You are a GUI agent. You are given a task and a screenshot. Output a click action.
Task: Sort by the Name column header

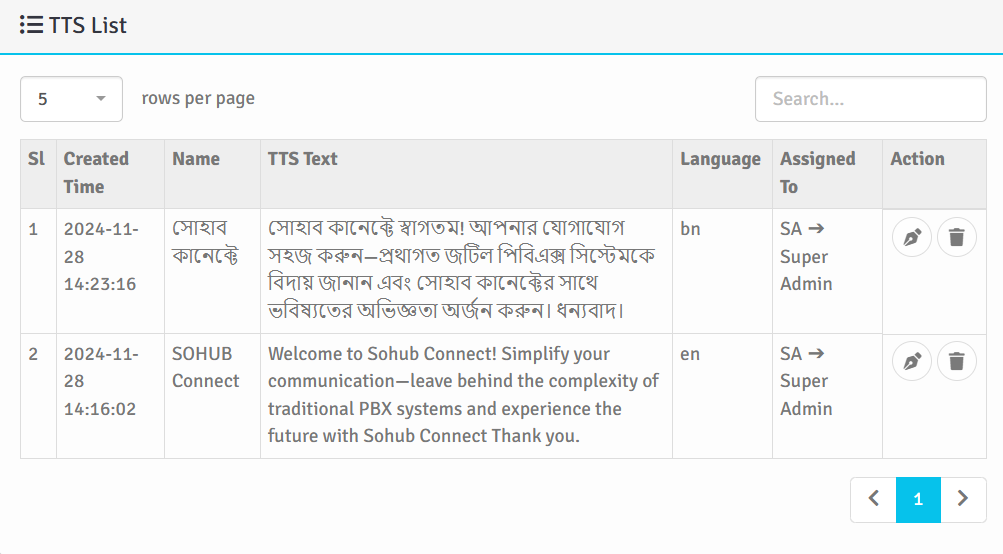[196, 159]
